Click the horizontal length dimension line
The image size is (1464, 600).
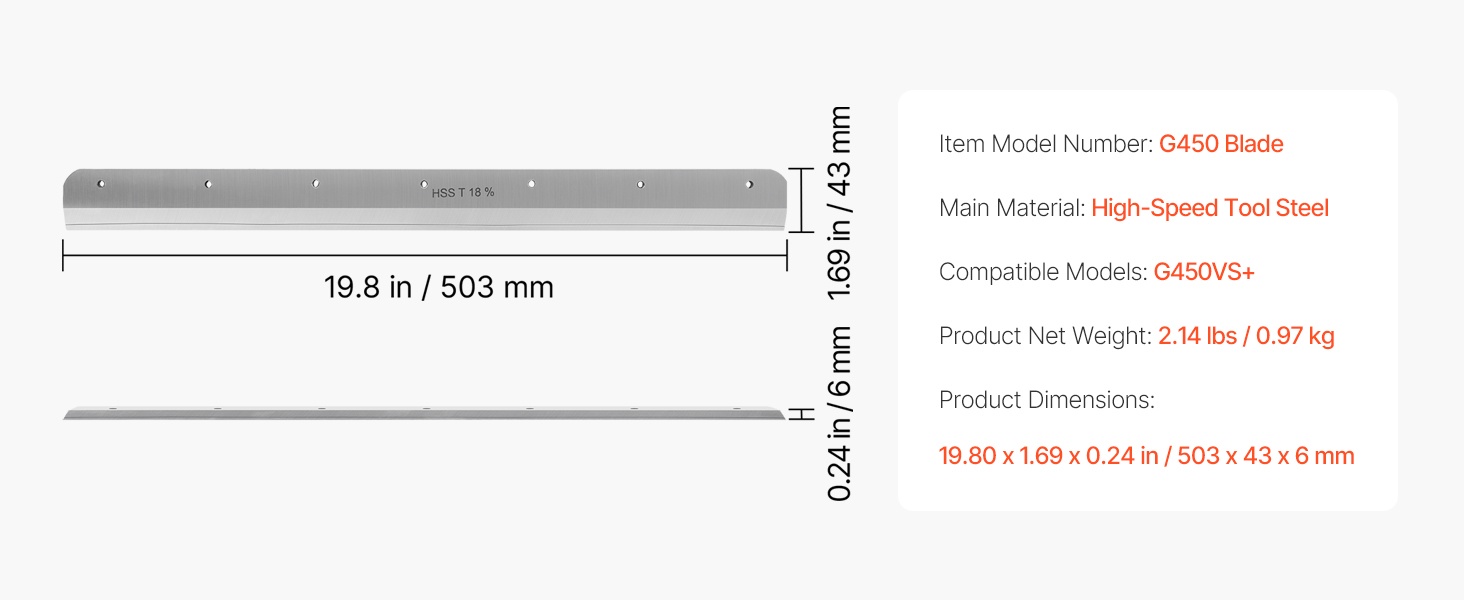tap(425, 255)
